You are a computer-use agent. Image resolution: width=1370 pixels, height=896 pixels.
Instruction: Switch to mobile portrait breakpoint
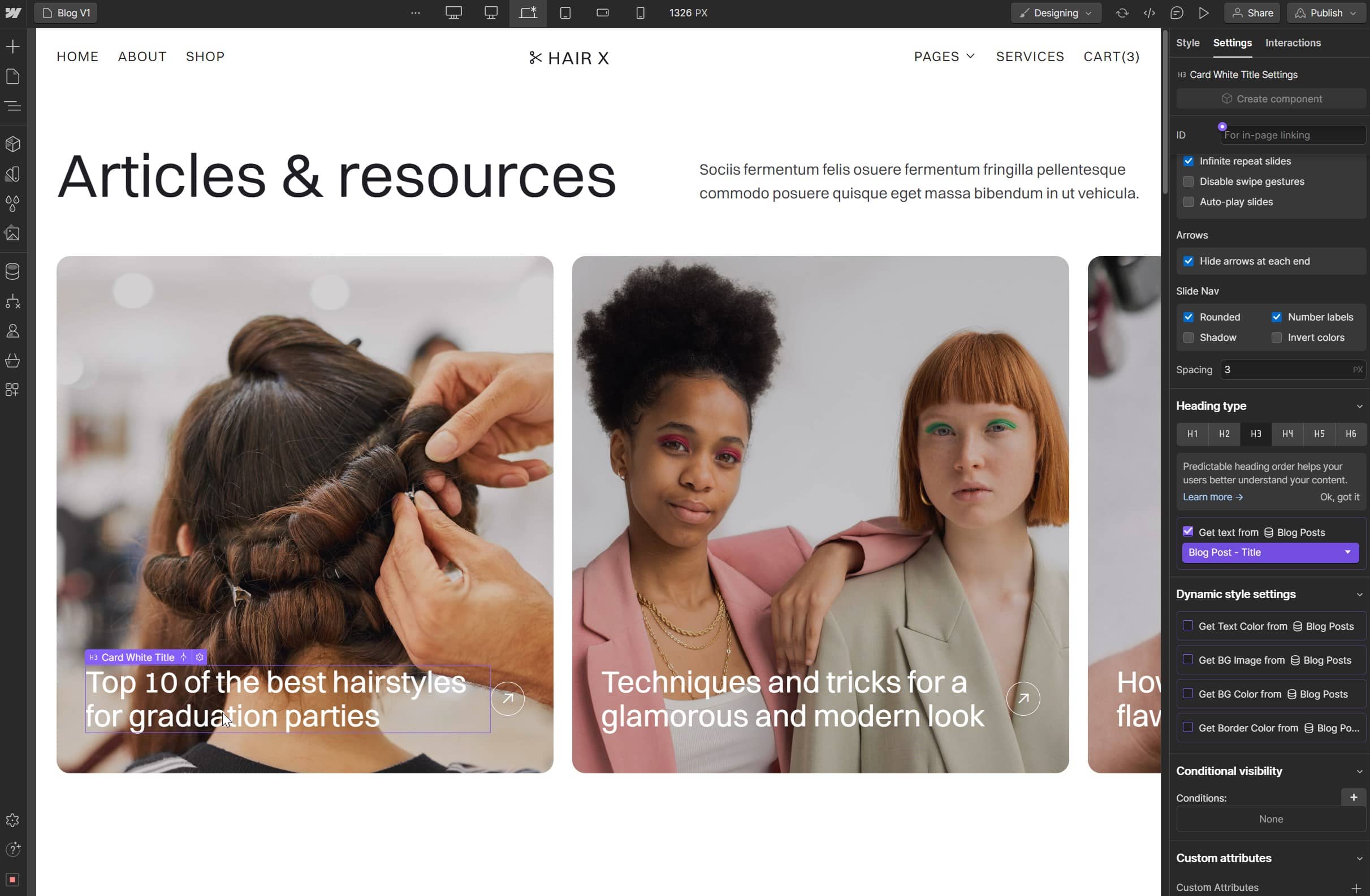click(x=640, y=12)
